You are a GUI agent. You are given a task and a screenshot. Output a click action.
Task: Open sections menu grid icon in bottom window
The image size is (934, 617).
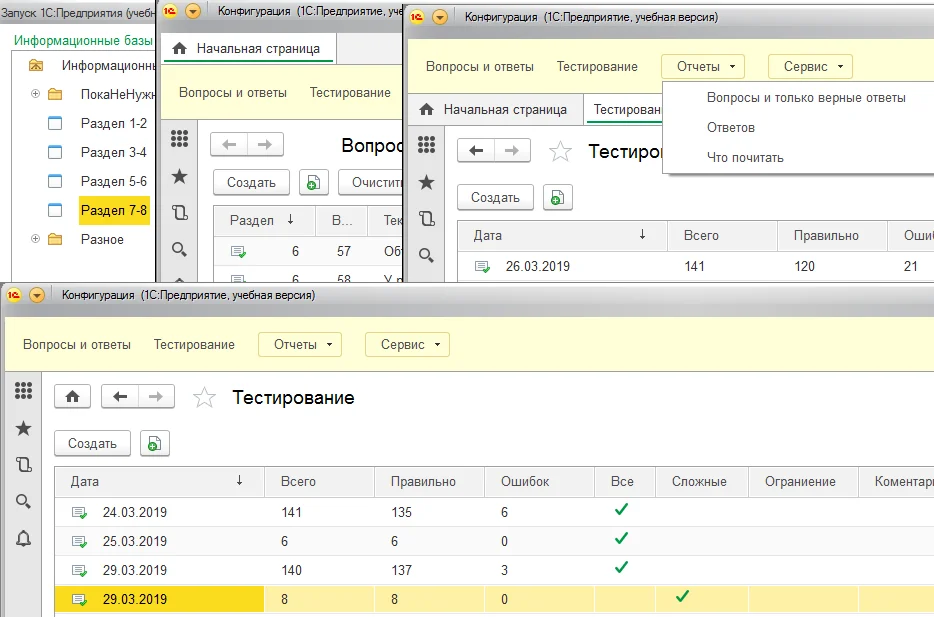[23, 391]
